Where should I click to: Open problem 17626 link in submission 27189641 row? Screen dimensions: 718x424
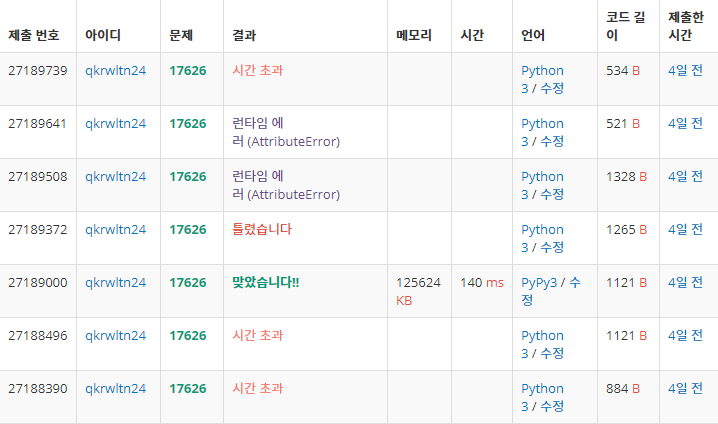click(188, 124)
